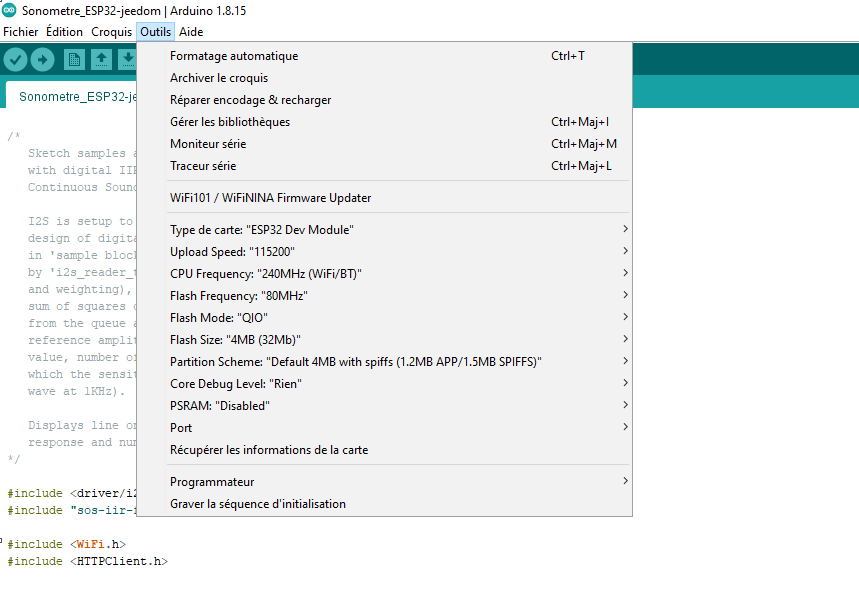
Task: Click the #include <WiFi.h> code line
Action: click(66, 544)
